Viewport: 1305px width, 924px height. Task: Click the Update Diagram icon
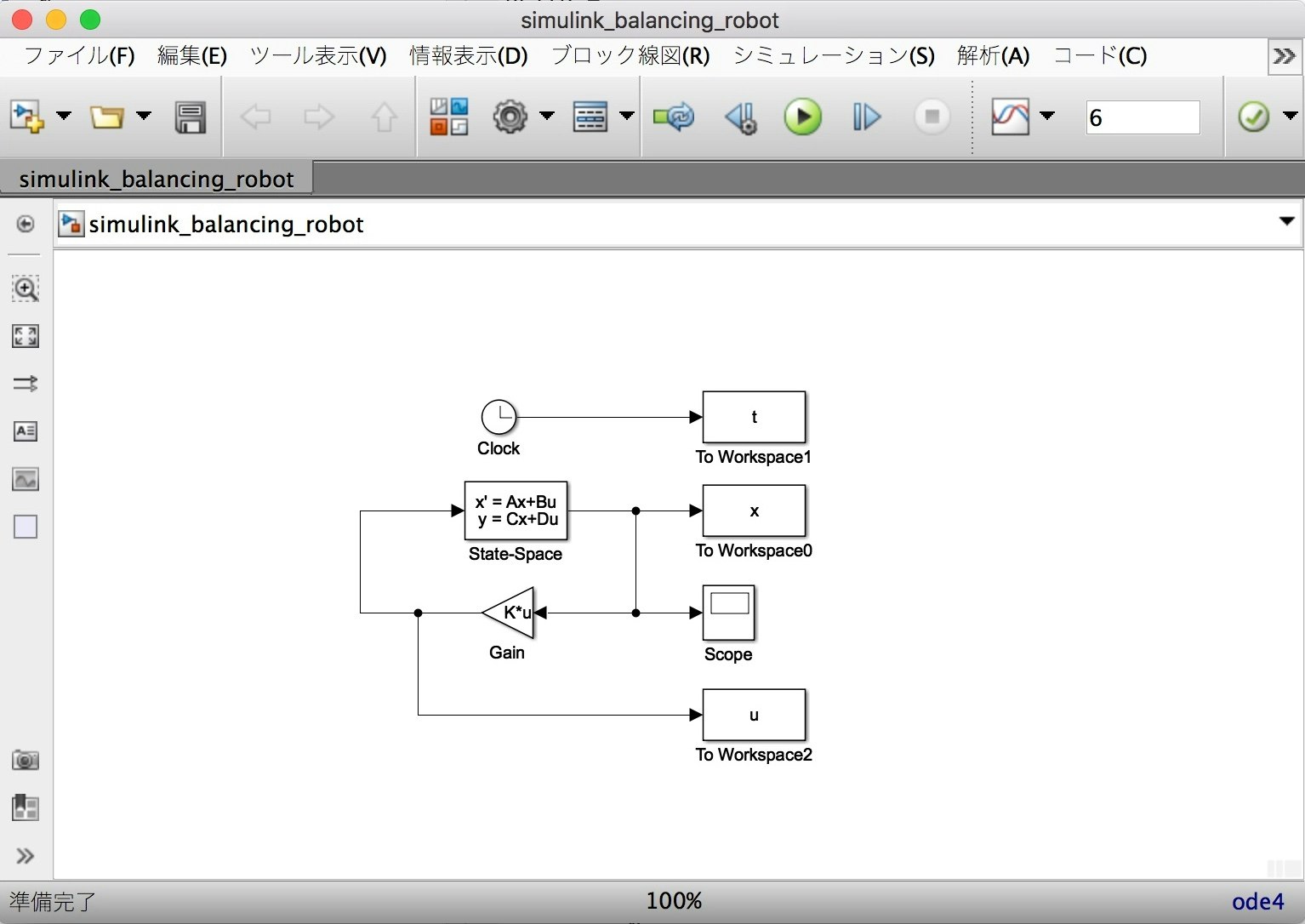pos(674,117)
